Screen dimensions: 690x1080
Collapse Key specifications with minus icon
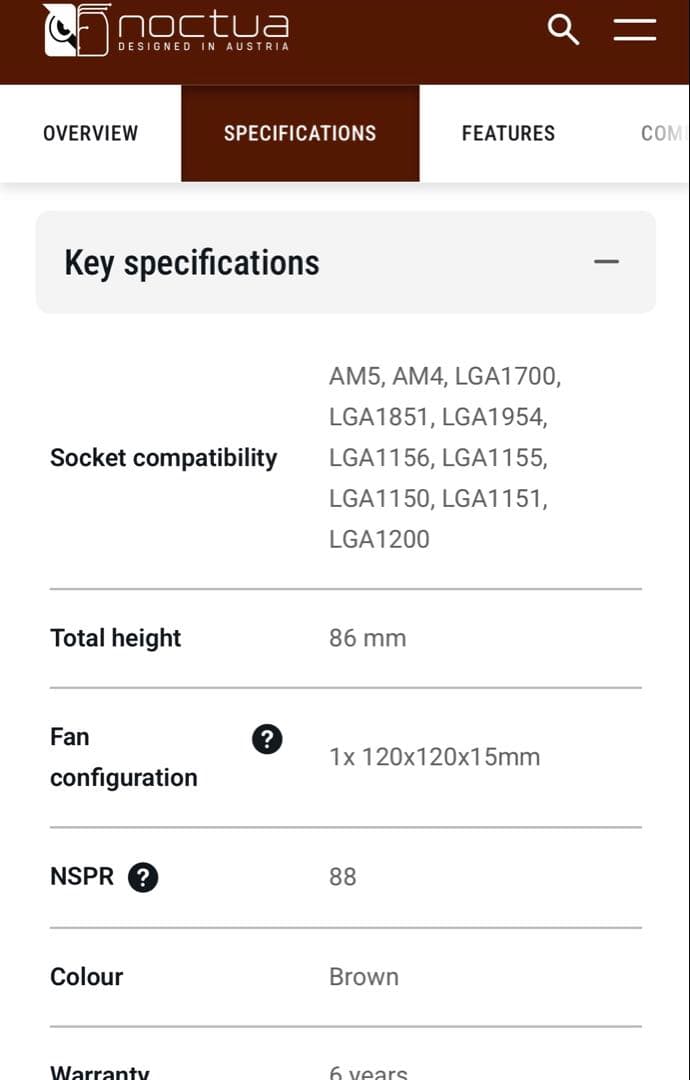pyautogui.click(x=606, y=262)
